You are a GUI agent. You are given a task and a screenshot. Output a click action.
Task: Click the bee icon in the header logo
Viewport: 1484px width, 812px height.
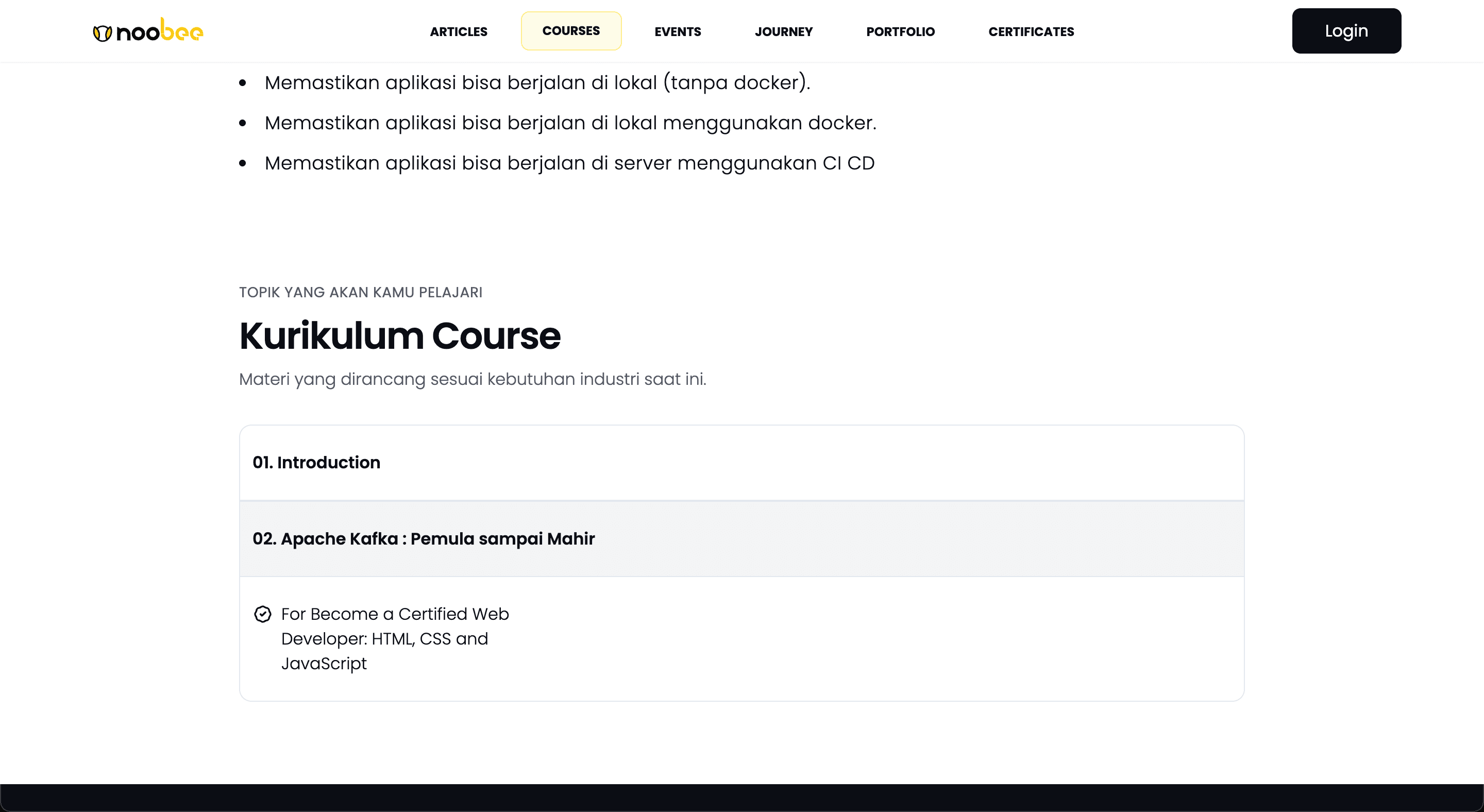[x=102, y=30]
